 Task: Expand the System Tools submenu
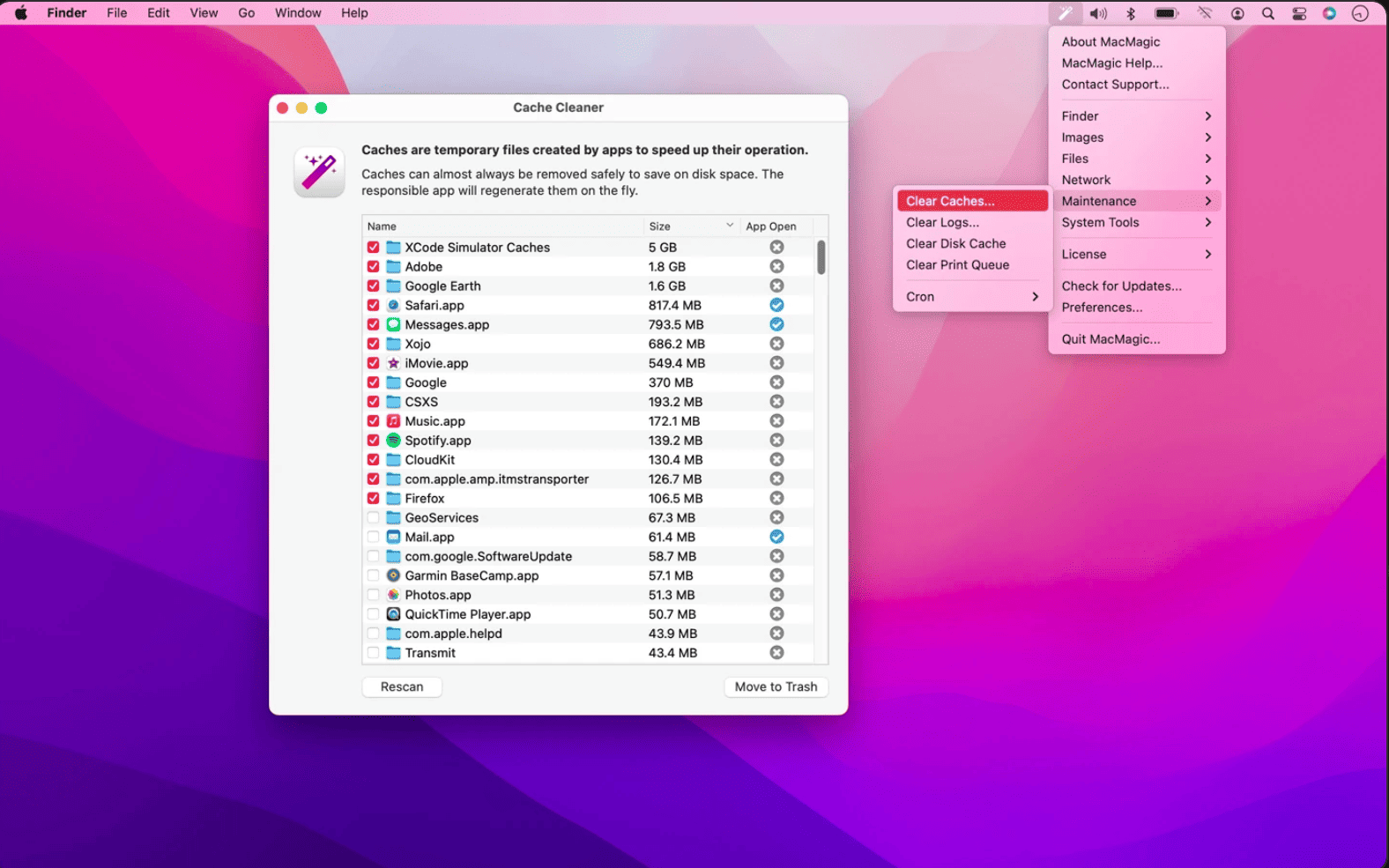[1137, 222]
